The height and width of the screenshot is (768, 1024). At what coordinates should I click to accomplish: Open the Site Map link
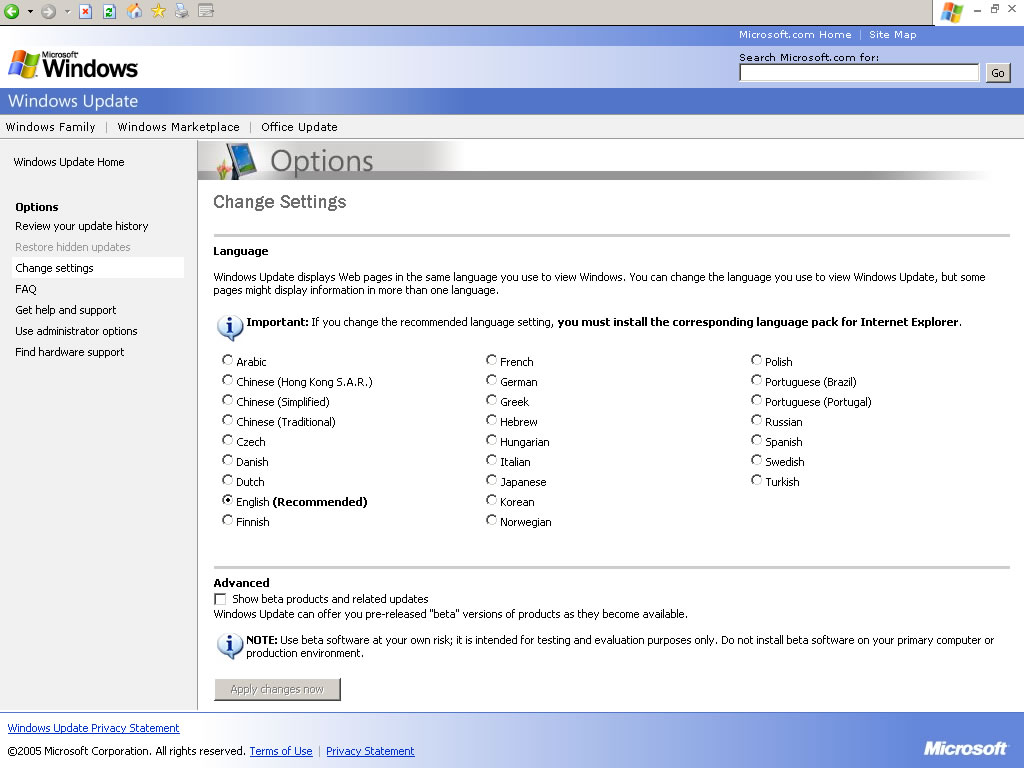click(892, 35)
